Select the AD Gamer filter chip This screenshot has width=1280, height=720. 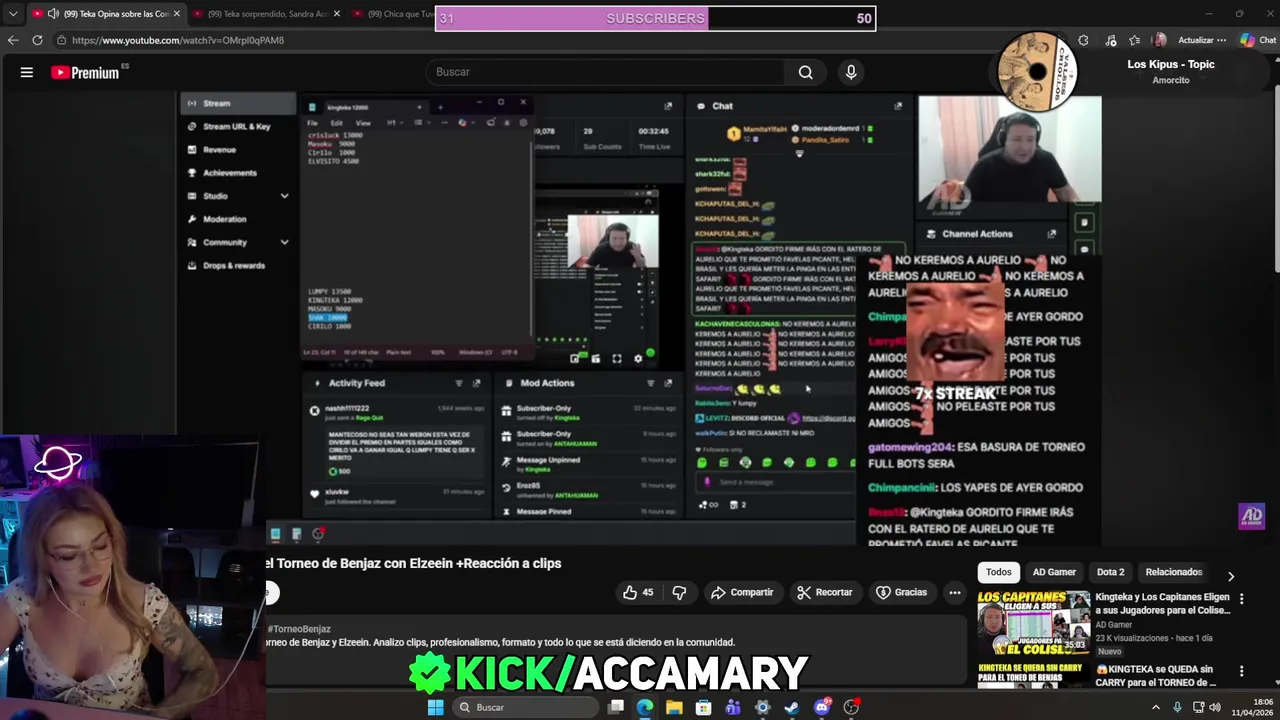(1054, 572)
